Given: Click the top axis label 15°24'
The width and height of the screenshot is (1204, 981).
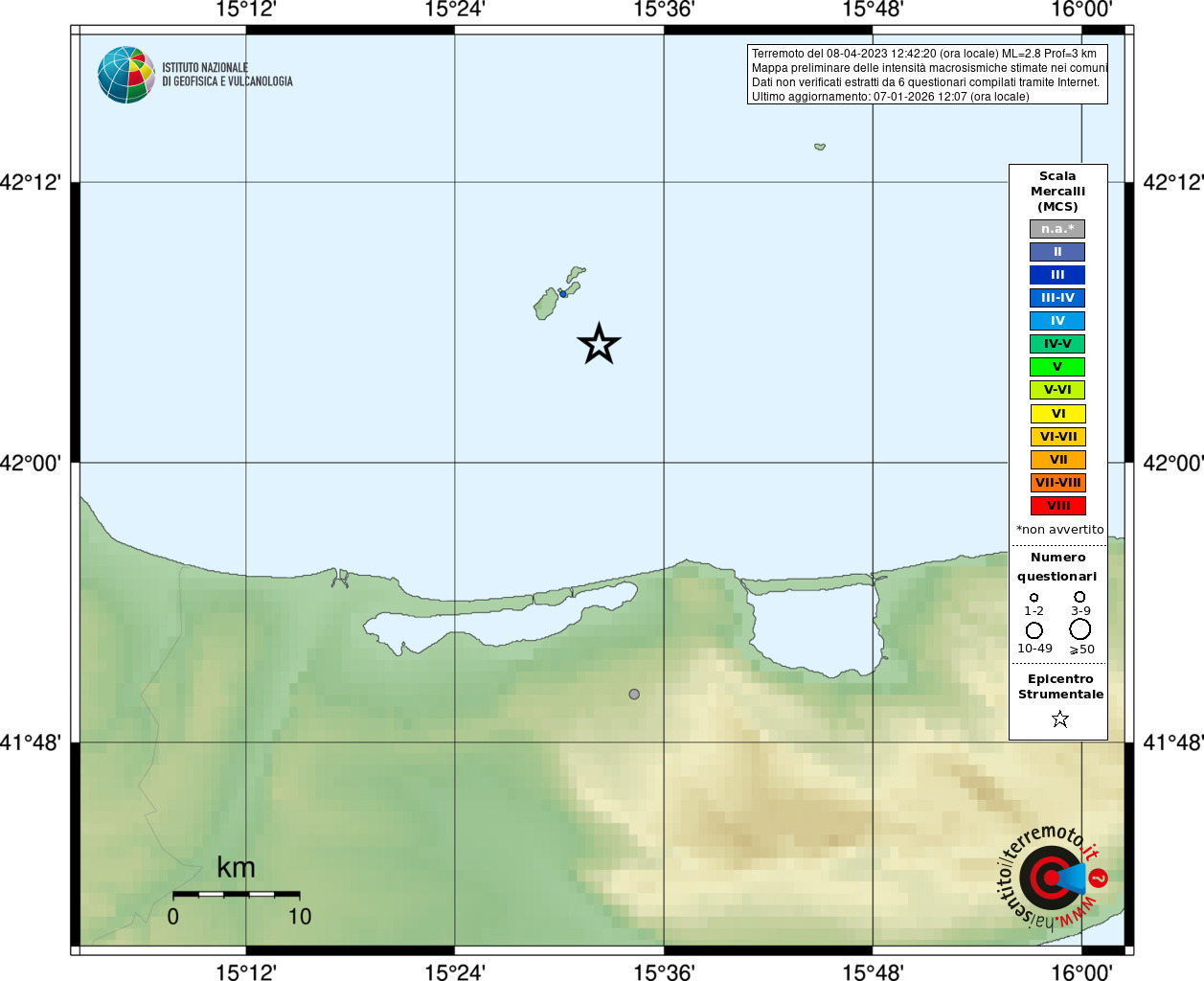Looking at the screenshot, I should [x=455, y=10].
